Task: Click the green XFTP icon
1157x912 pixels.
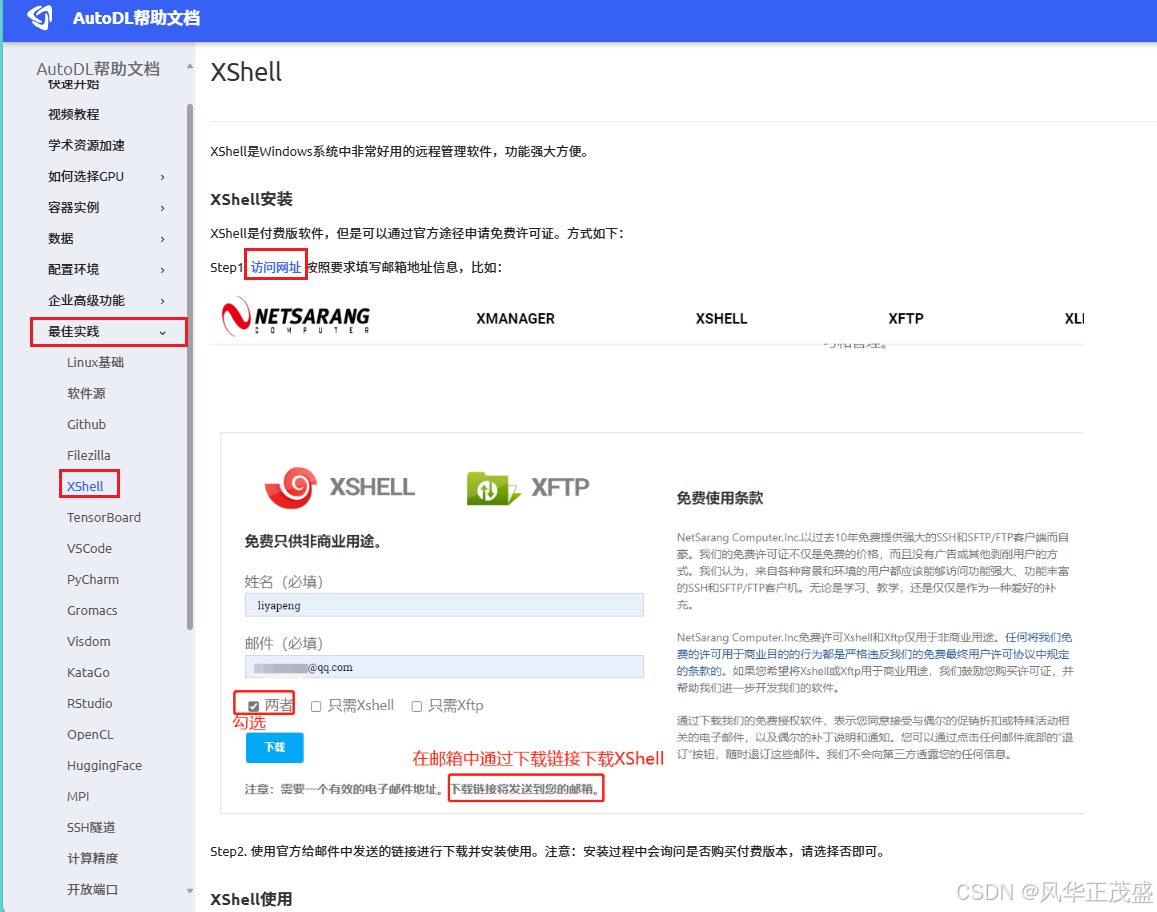Action: click(x=492, y=487)
